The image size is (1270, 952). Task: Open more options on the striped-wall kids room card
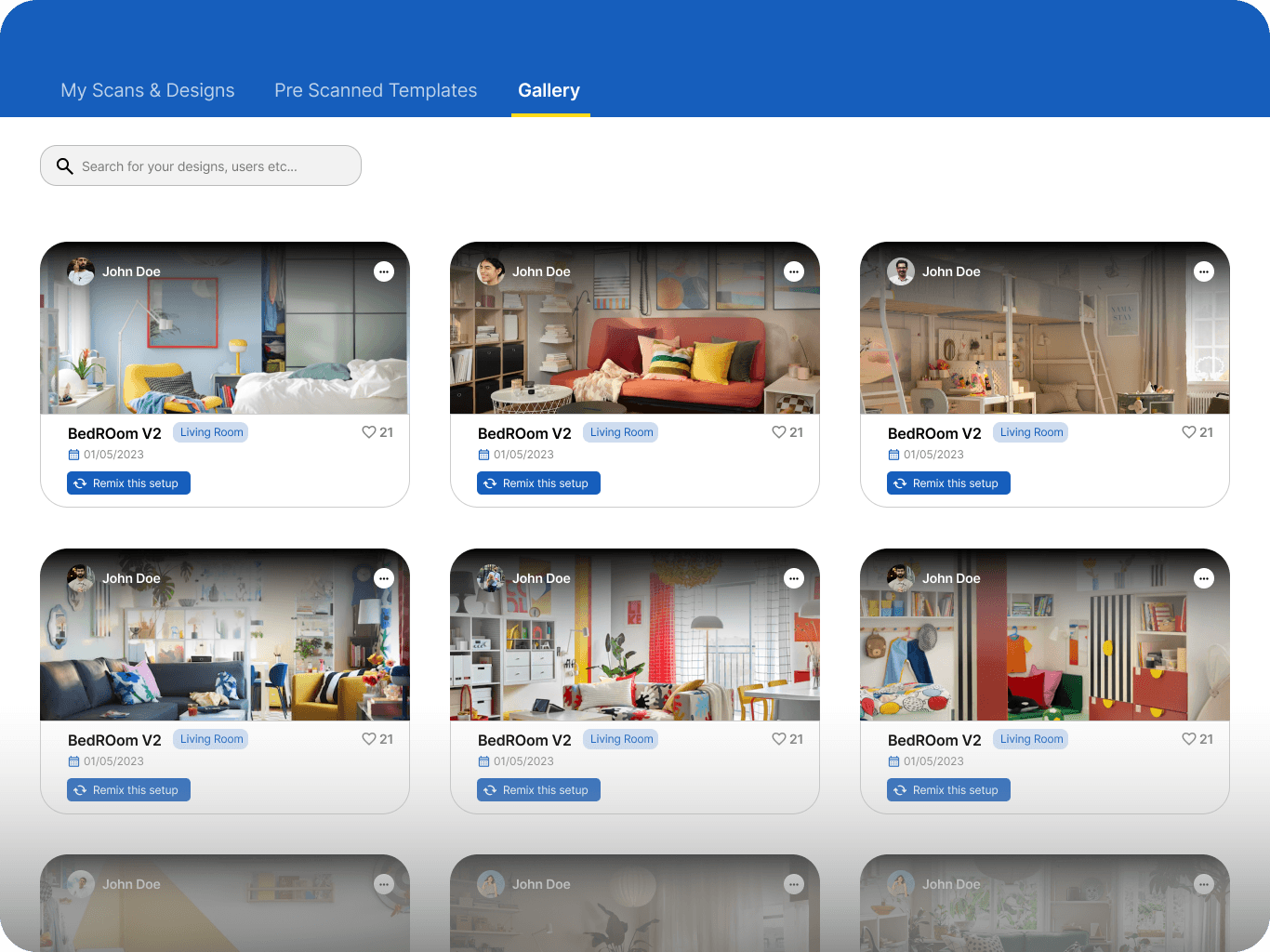pos(1204,578)
